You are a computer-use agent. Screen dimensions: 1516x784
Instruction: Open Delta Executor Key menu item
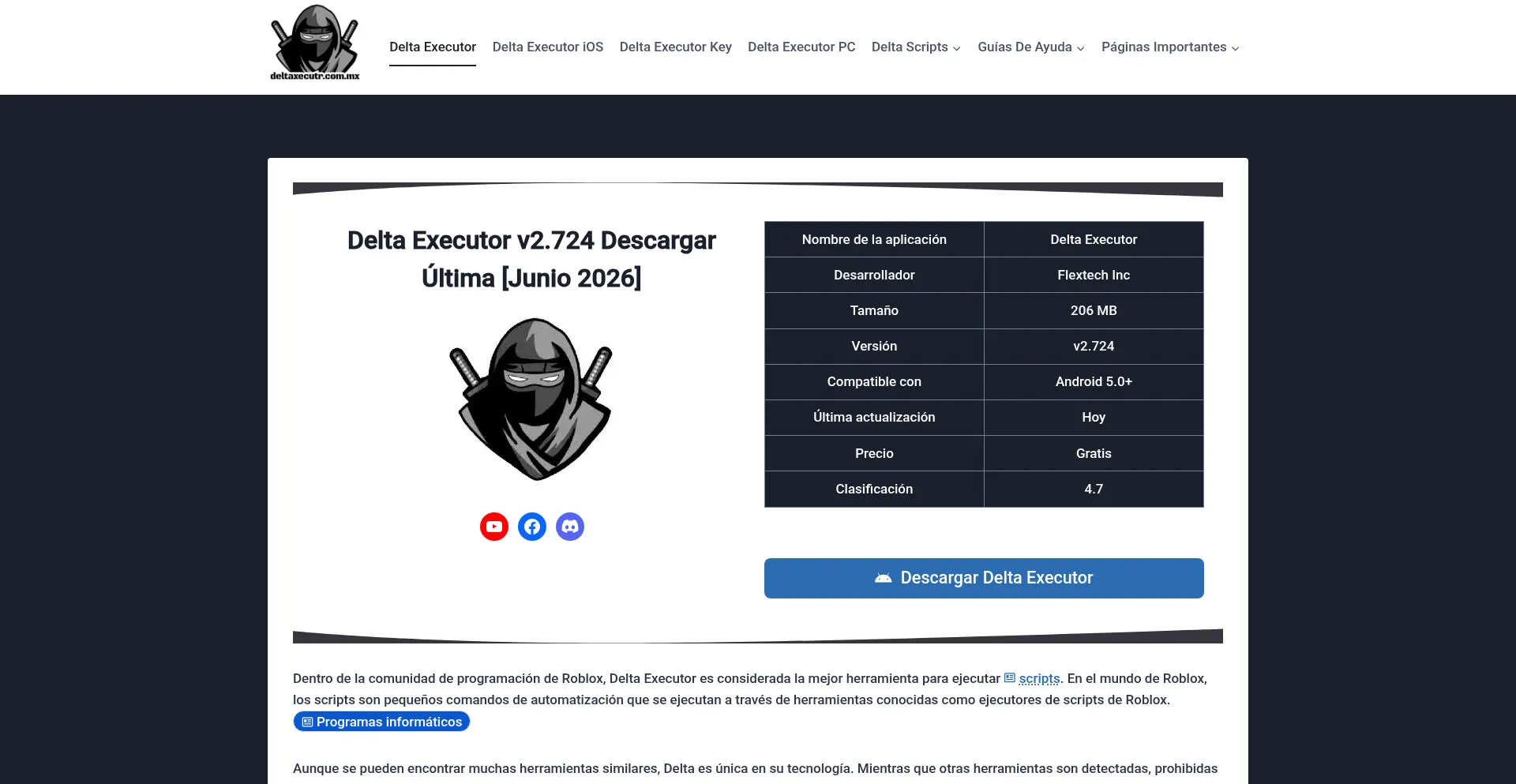pyautogui.click(x=676, y=47)
